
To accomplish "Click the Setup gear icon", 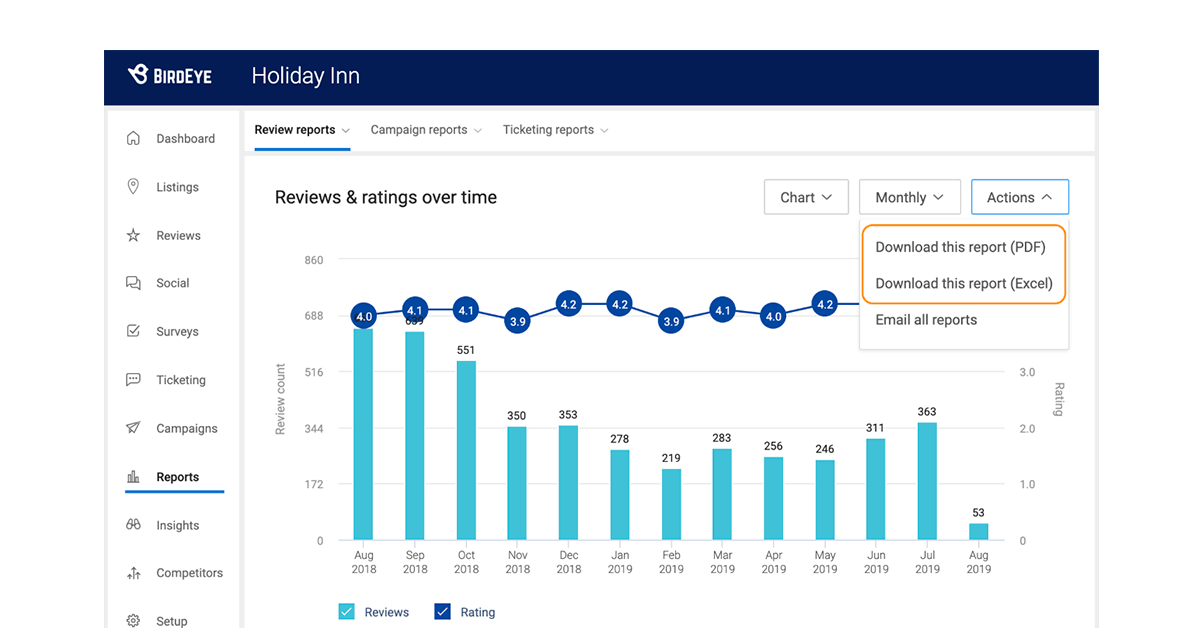I will coord(133,621).
